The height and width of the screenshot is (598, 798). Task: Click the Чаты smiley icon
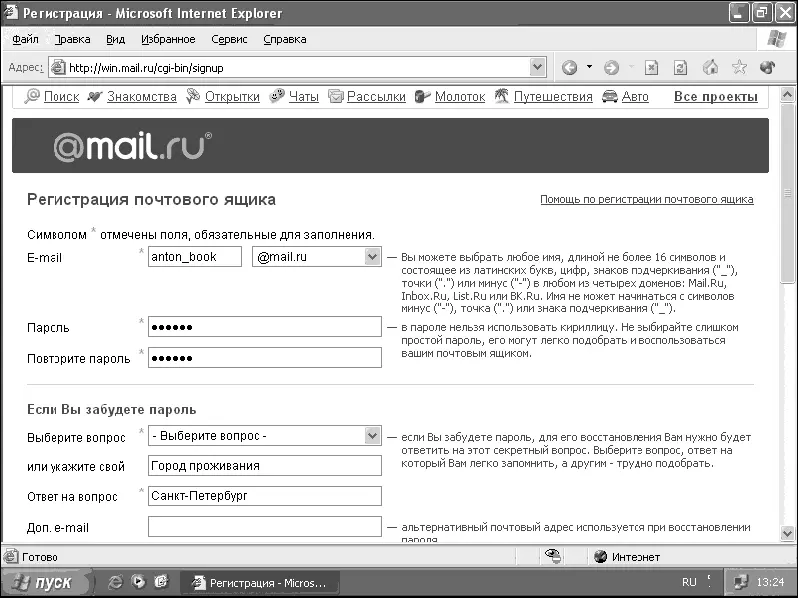click(276, 96)
